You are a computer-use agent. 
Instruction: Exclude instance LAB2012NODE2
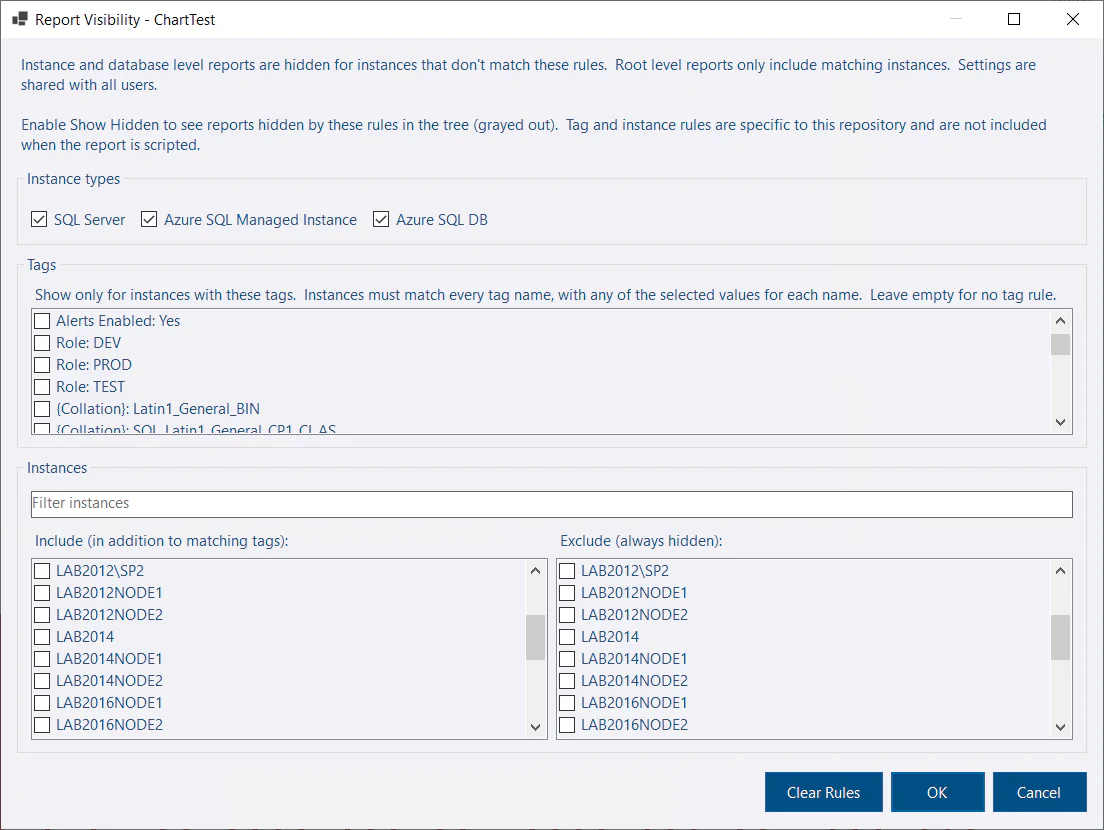(567, 615)
